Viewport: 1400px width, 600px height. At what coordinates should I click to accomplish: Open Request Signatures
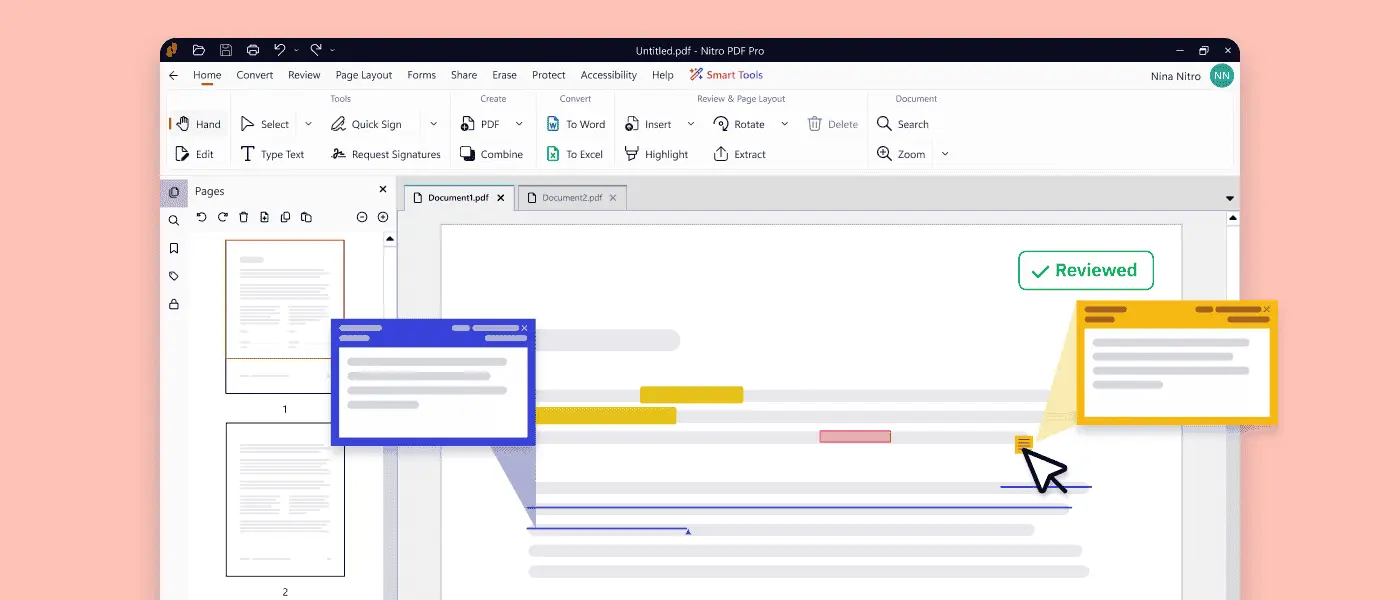385,154
